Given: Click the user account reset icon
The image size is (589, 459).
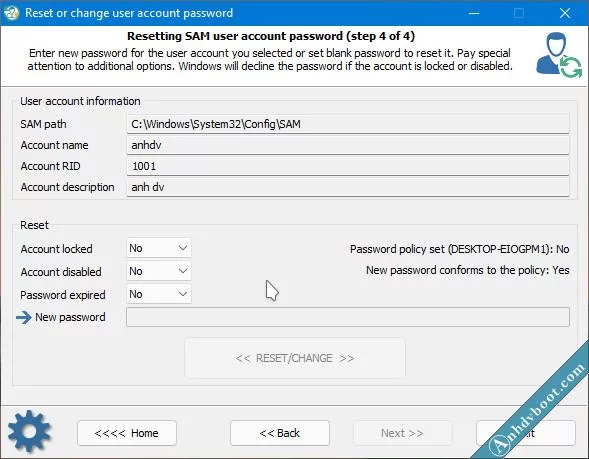Looking at the screenshot, I should pos(559,55).
